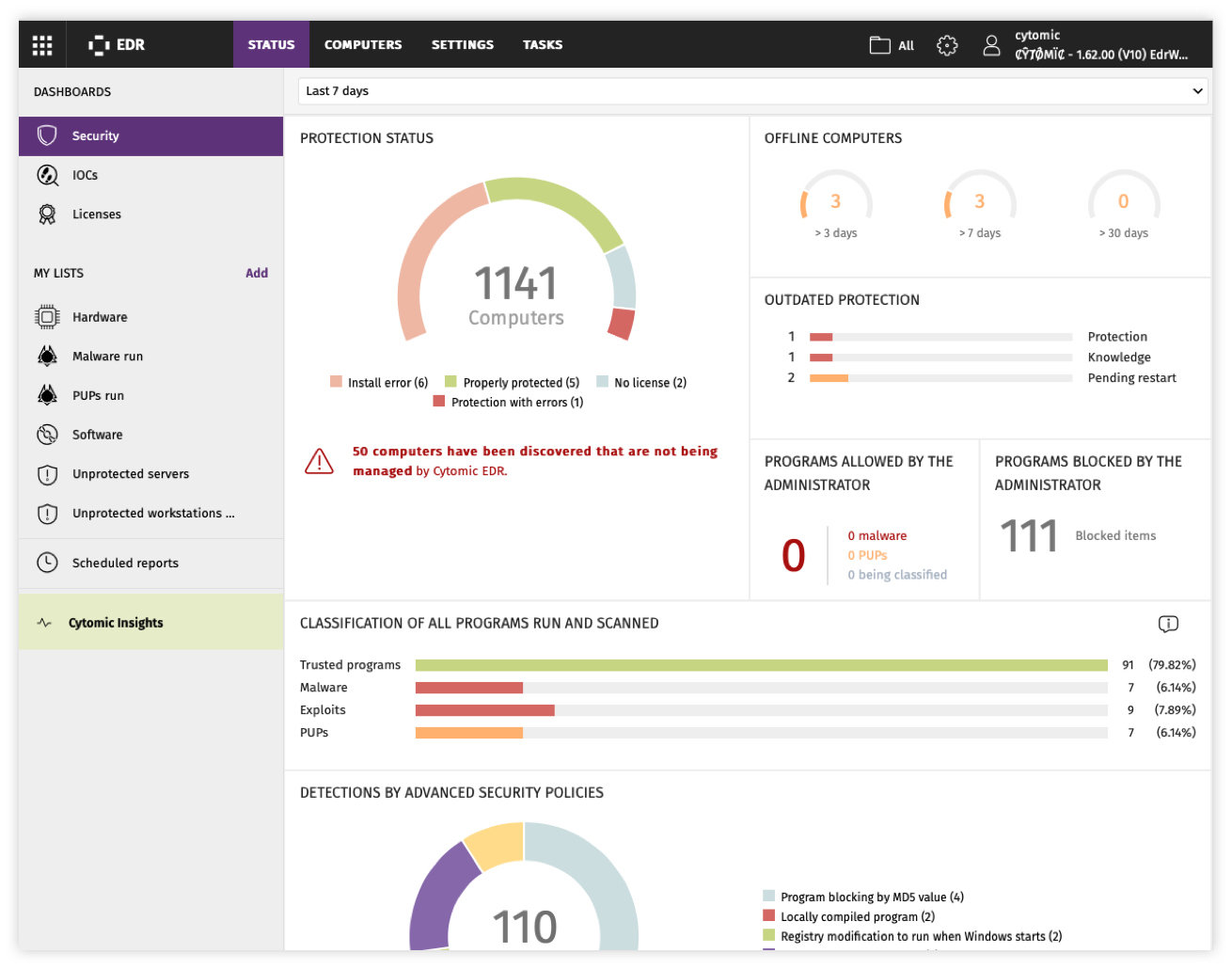Open the apps grid menu icon
Image resolution: width=1232 pixels, height=969 pixels.
[x=42, y=45]
